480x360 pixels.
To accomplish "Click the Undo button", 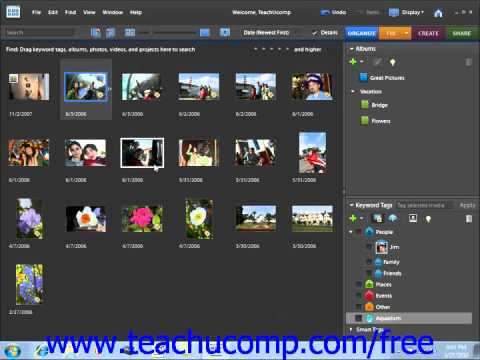I will [333, 12].
